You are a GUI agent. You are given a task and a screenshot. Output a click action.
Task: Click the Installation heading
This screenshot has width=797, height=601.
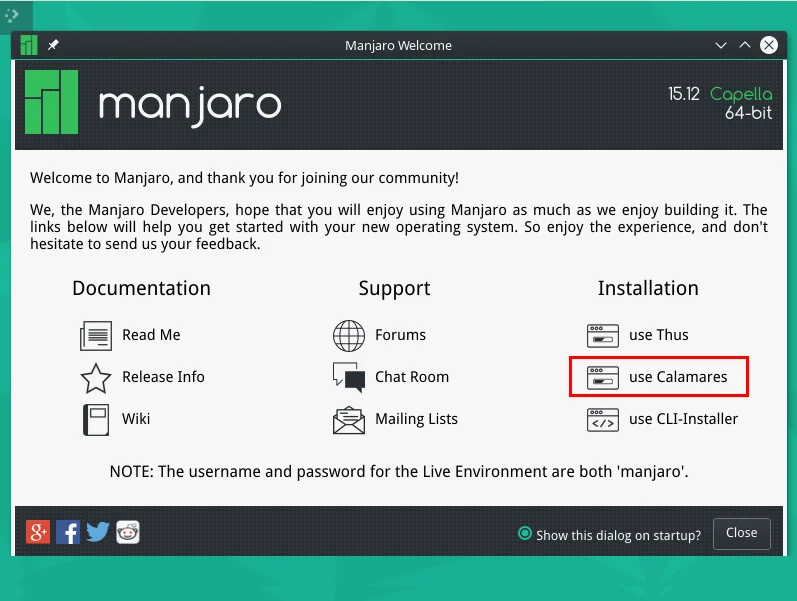tap(648, 288)
